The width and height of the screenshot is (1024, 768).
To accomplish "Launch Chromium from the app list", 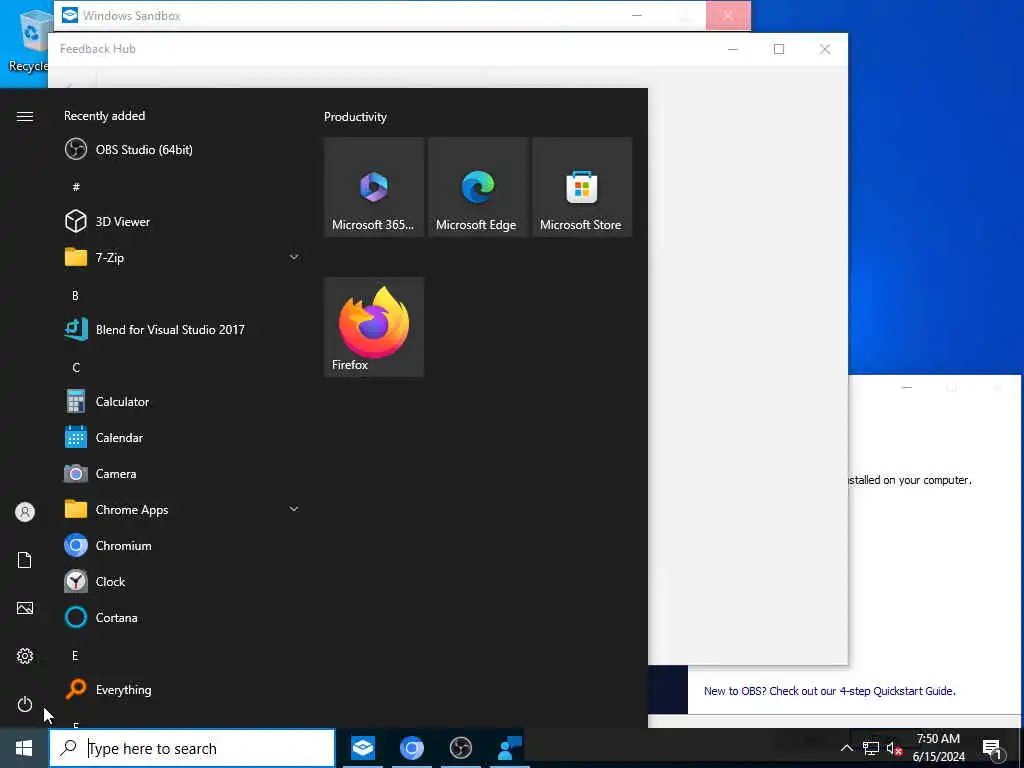I will click(182, 545).
